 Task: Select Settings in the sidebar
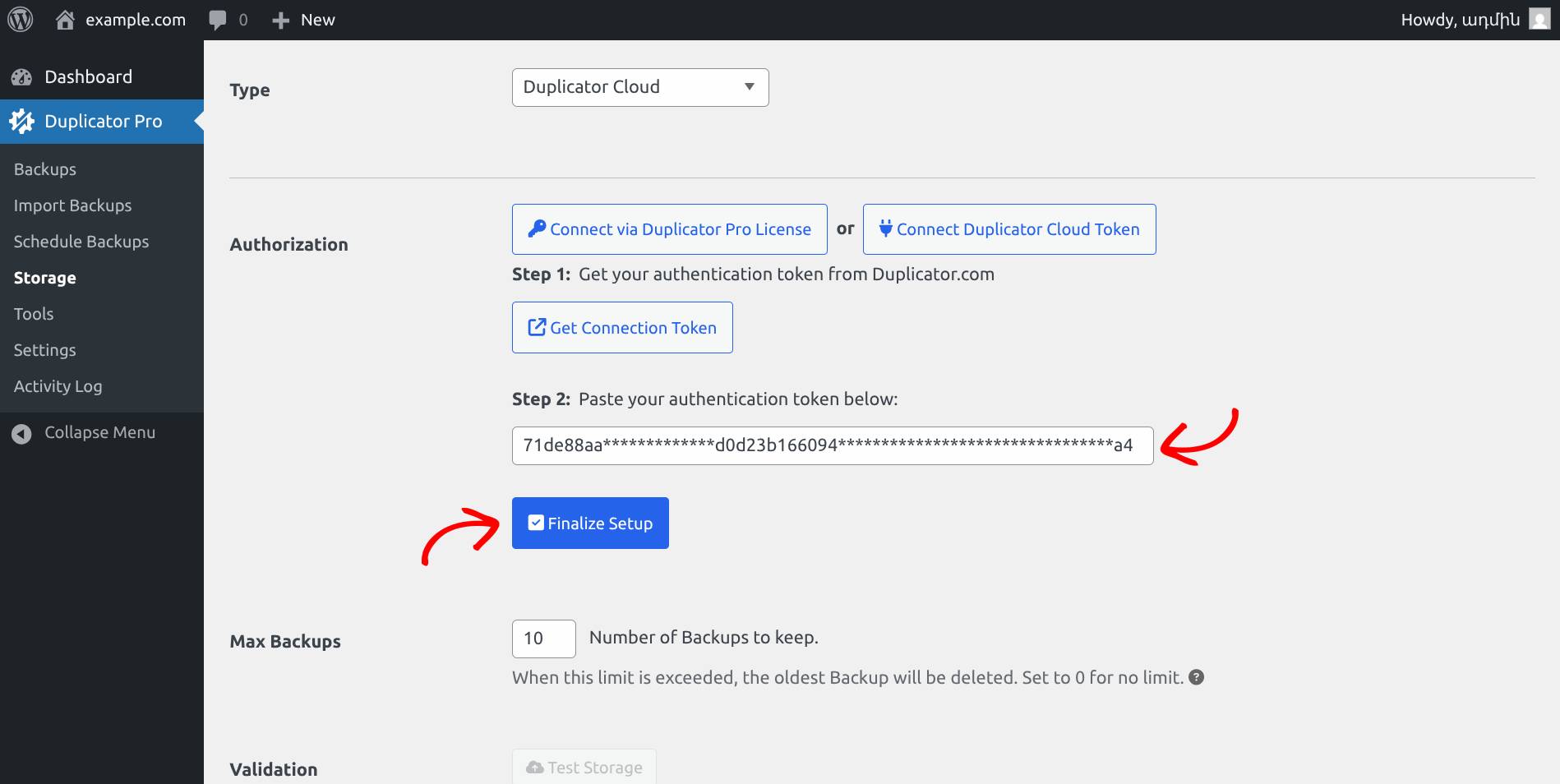45,350
